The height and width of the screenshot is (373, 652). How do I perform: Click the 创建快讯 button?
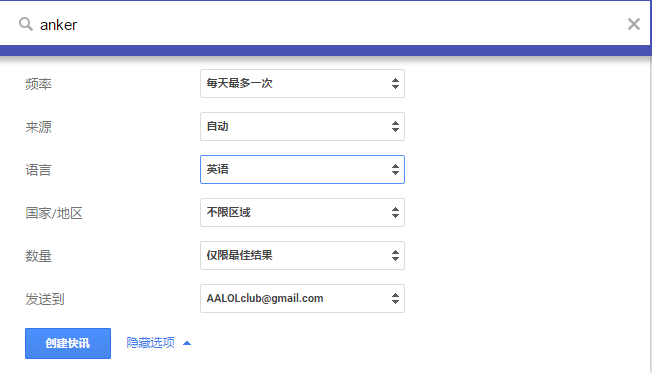68,343
